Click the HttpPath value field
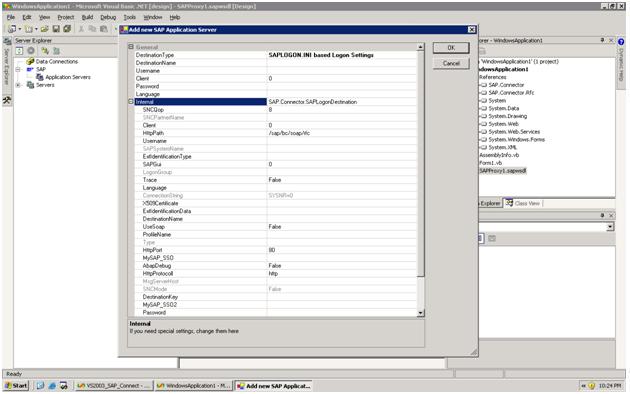Screen dimensions: 630x394 click(x=342, y=133)
